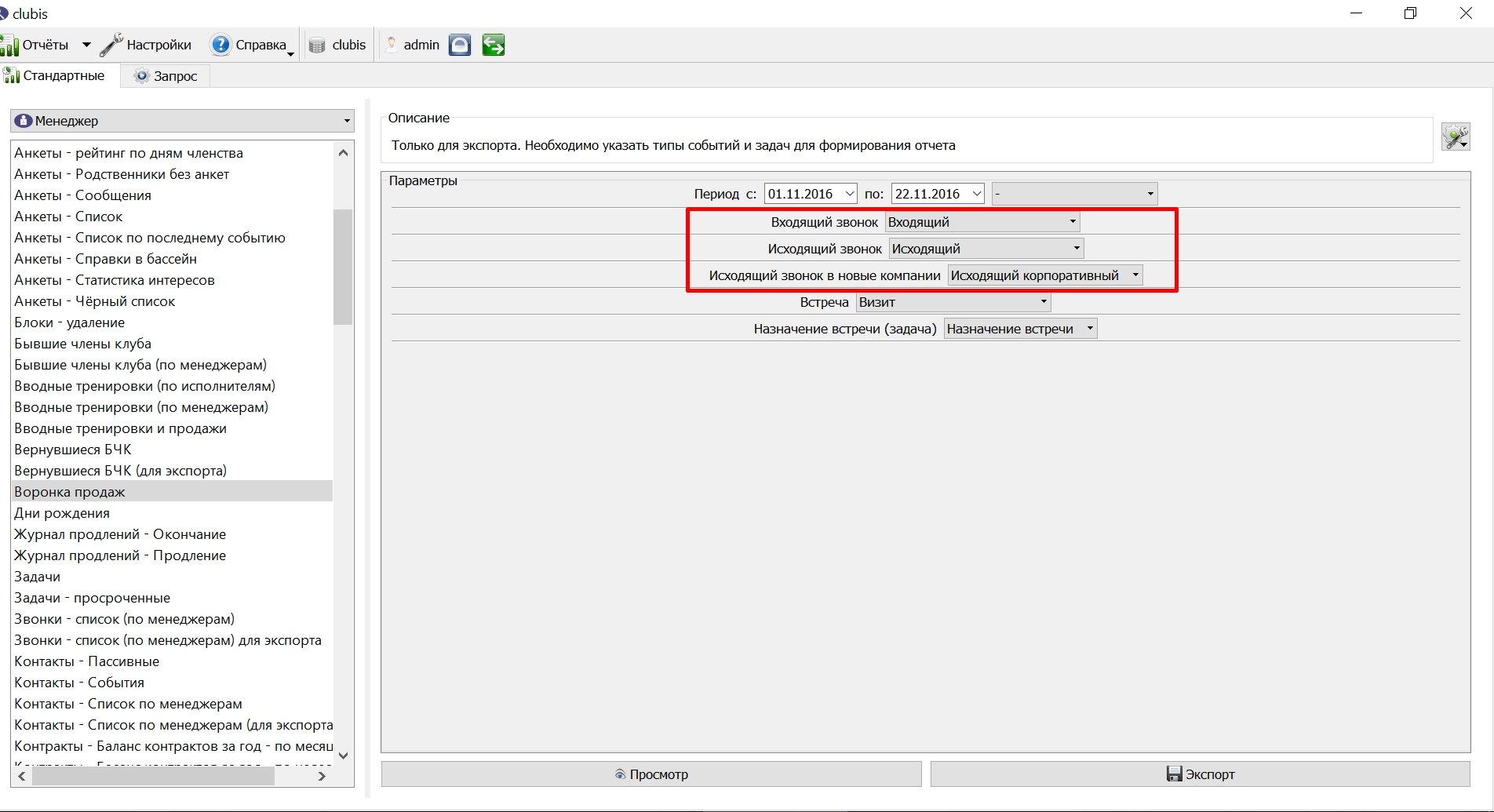Click the horizontal scroll right arrow
Viewport: 1494px width, 812px height.
322,776
